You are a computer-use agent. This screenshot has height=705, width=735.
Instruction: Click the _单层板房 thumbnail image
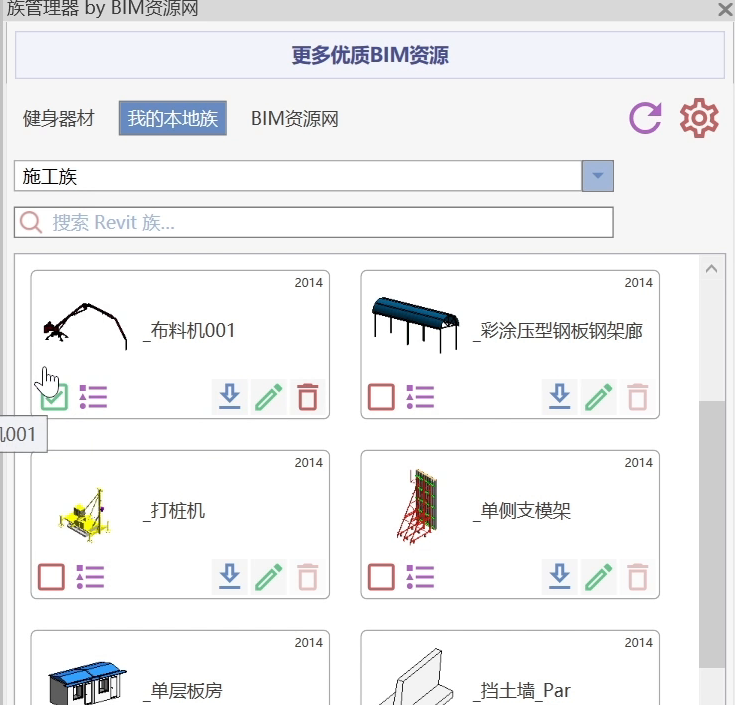point(87,683)
